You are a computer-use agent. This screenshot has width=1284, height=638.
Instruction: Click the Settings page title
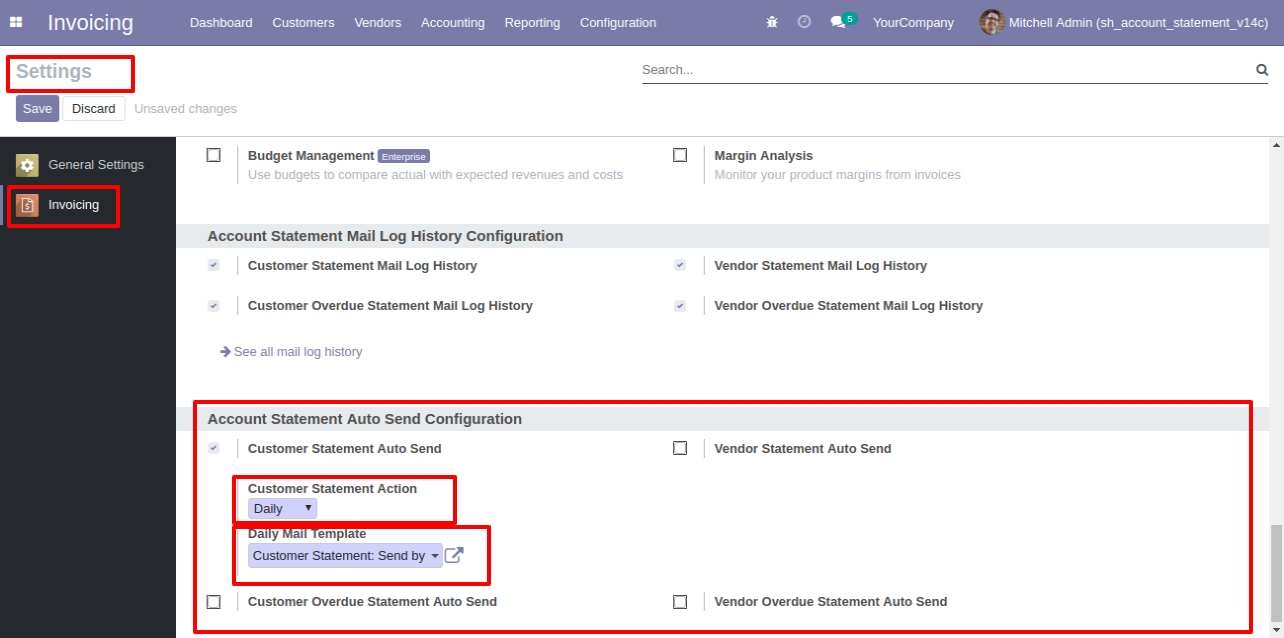click(54, 72)
